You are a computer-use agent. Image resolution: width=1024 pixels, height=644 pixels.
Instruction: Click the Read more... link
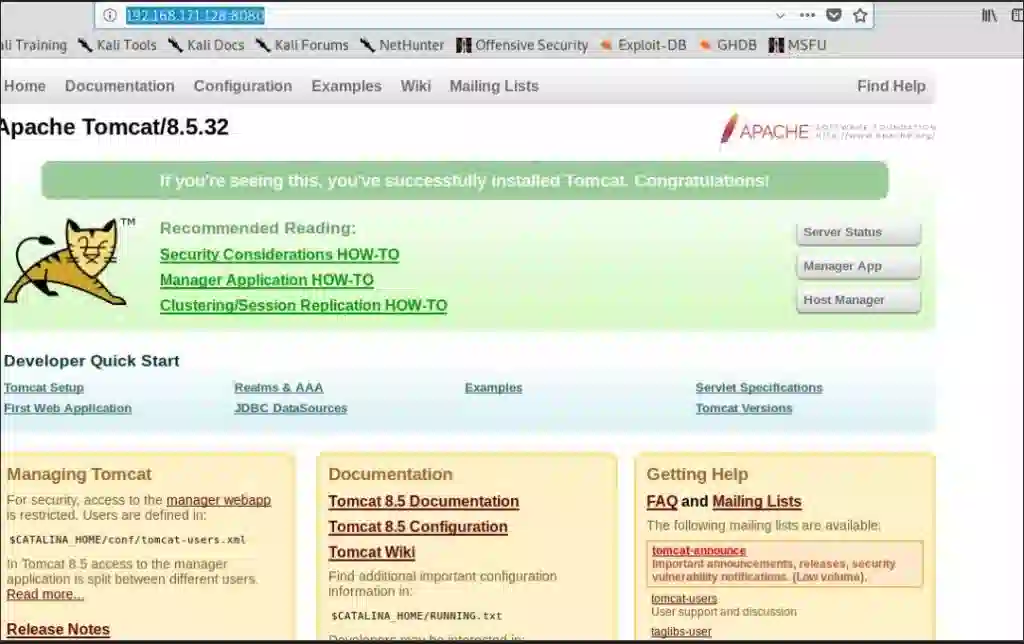click(x=45, y=594)
